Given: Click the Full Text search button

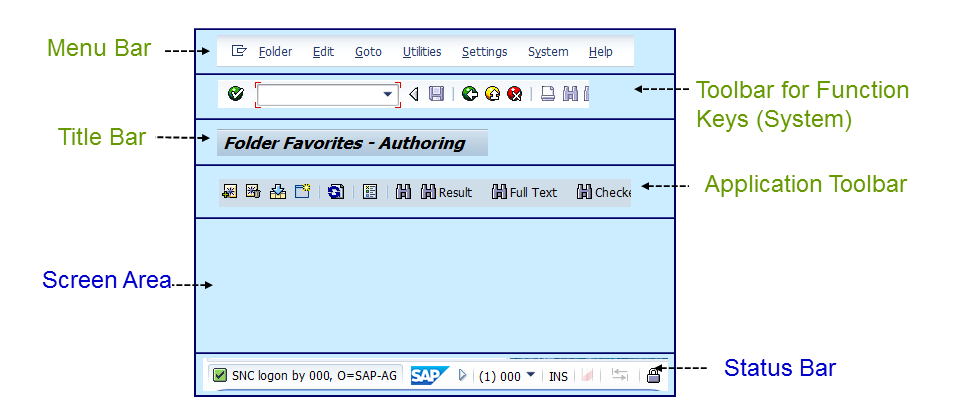Looking at the screenshot, I should pyautogui.click(x=524, y=192).
